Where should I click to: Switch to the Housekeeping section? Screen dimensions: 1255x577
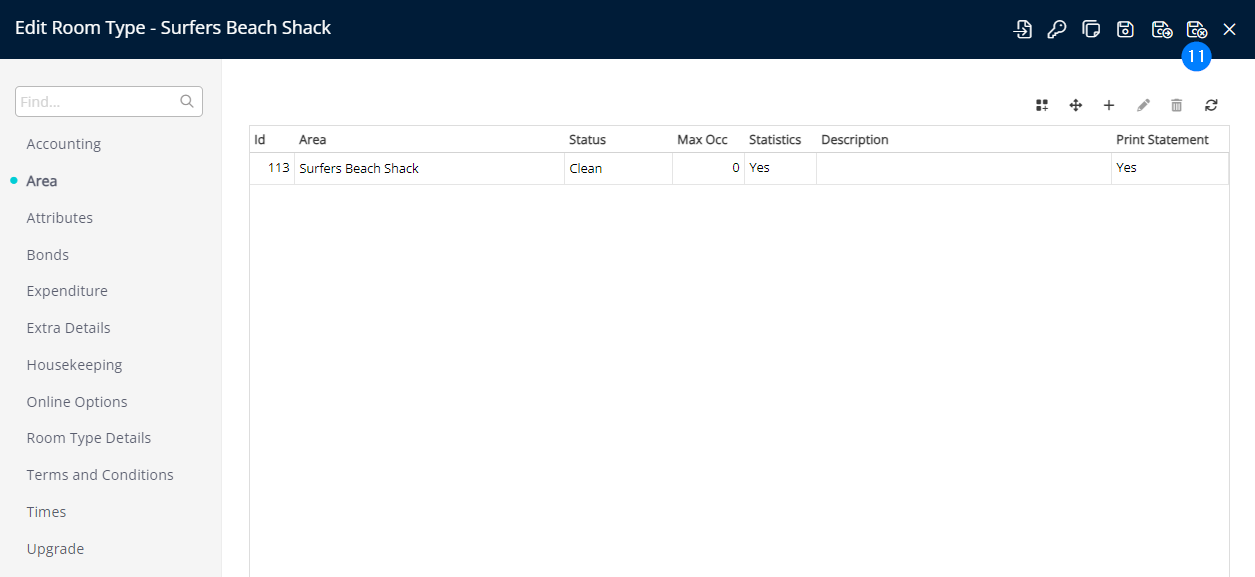pyautogui.click(x=74, y=365)
